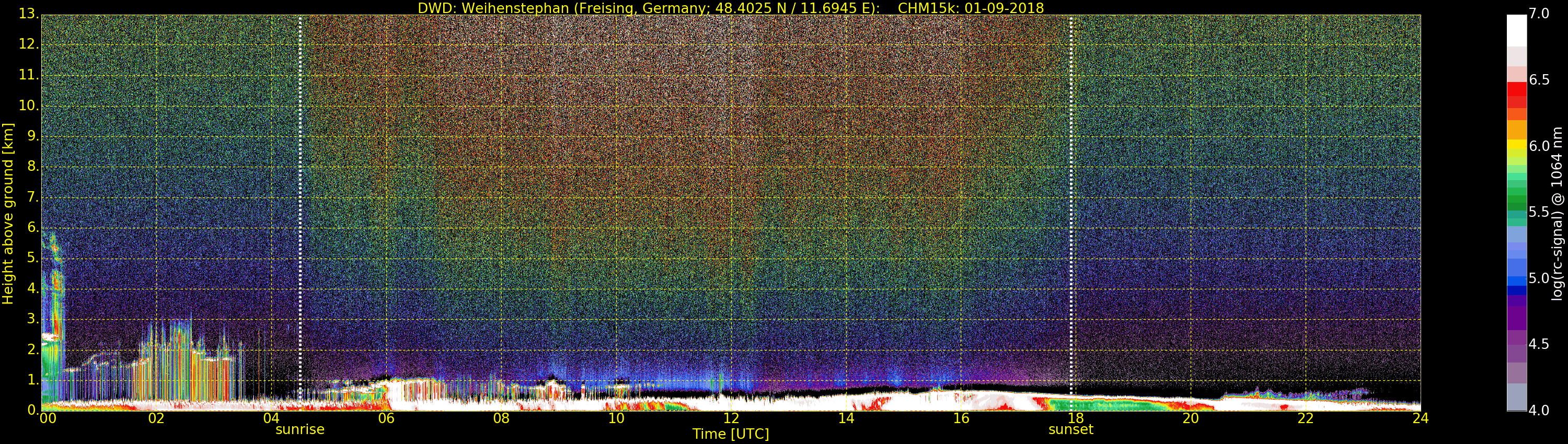Image resolution: width=1568 pixels, height=444 pixels.
Task: Select the '6.5' colorbar tick label
Action: pos(1539,80)
